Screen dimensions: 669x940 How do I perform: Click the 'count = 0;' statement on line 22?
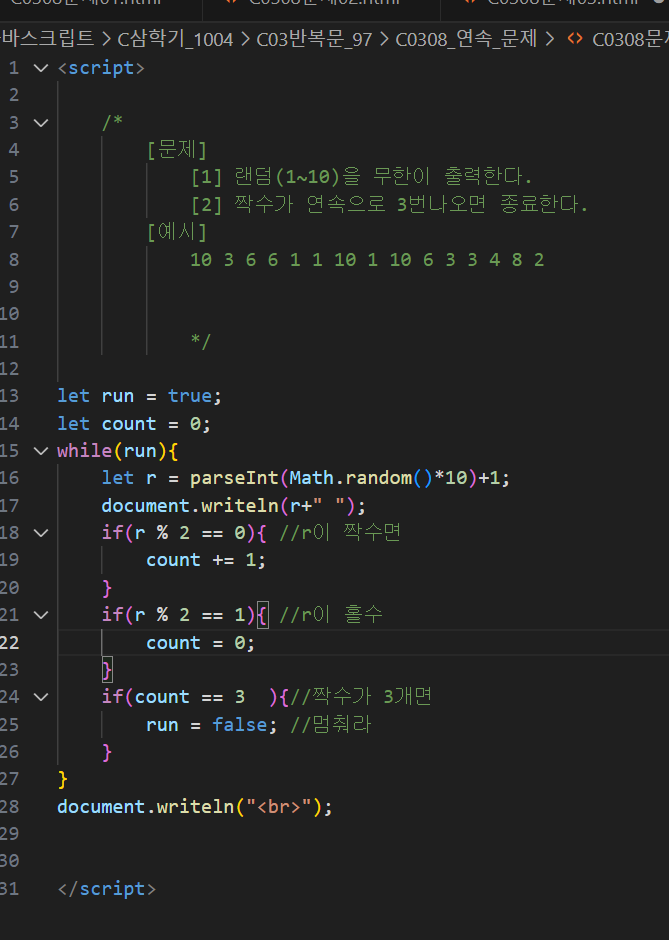(x=200, y=643)
